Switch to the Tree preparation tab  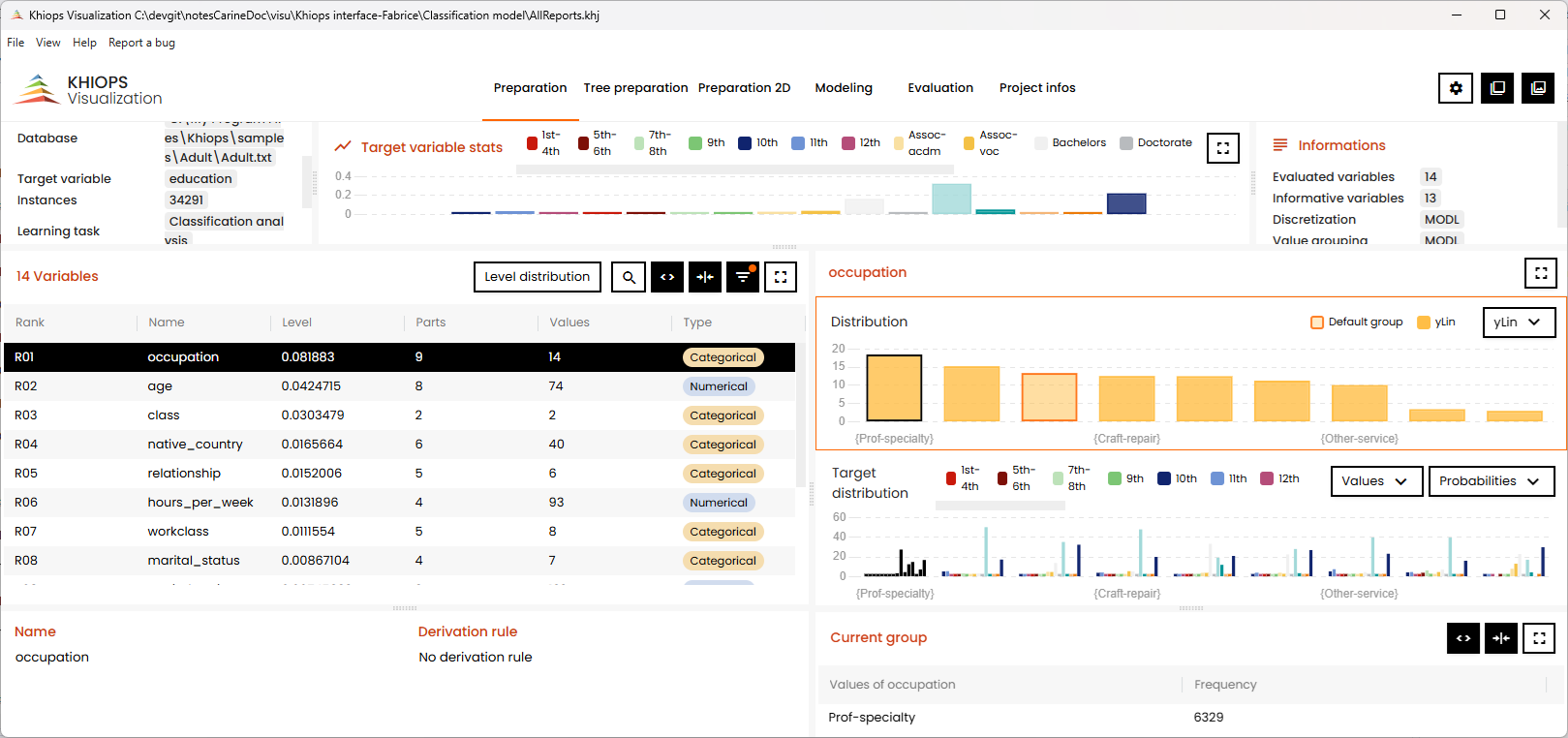coord(635,88)
